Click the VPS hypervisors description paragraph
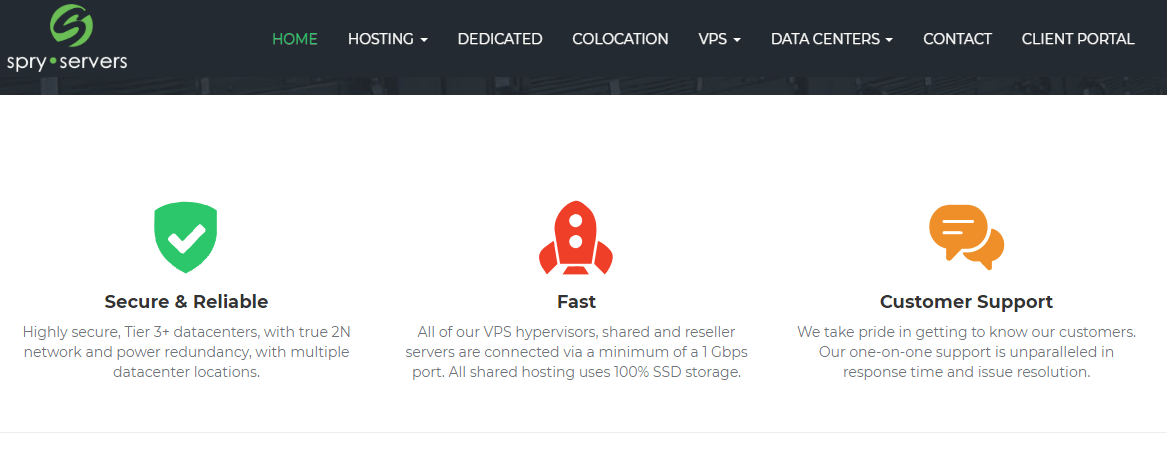 tap(576, 351)
